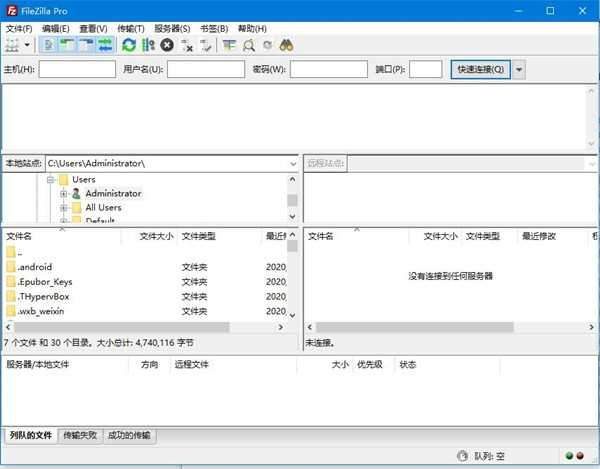This screenshot has width=600, height=469.
Task: Sort remote files by 最近修改 column
Action: coord(539,236)
